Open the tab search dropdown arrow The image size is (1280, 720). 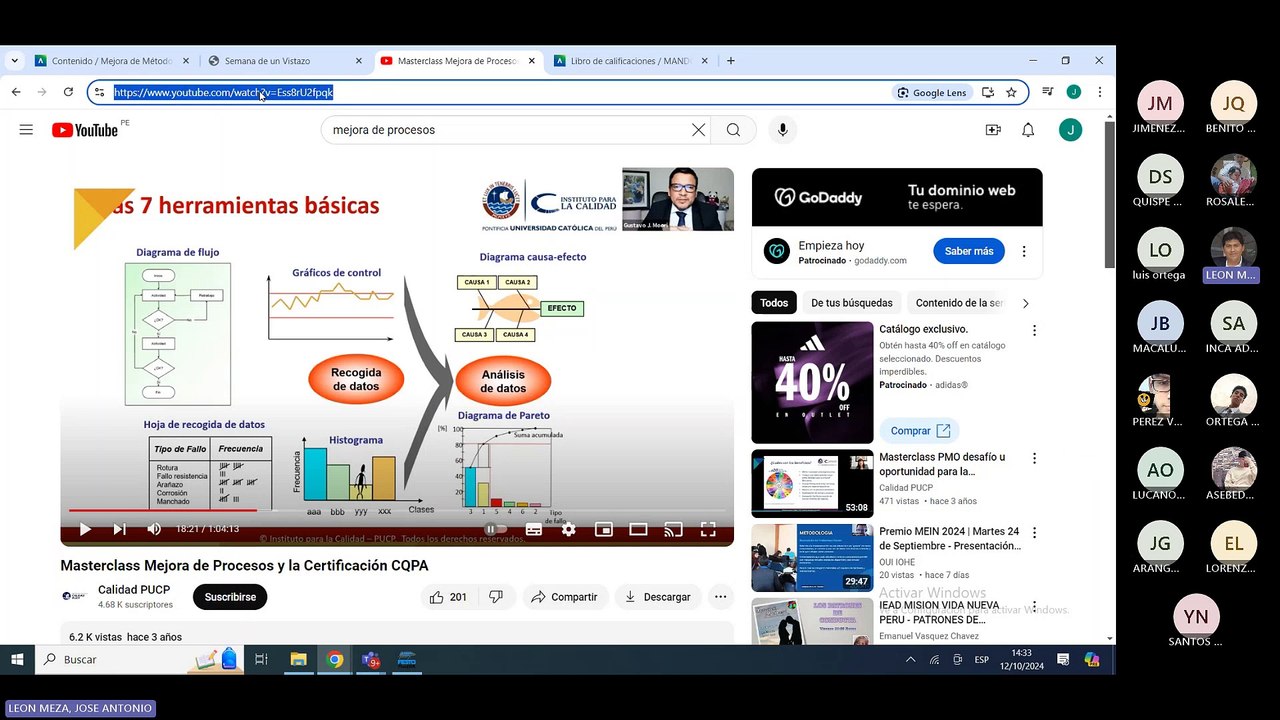[x=14, y=61]
